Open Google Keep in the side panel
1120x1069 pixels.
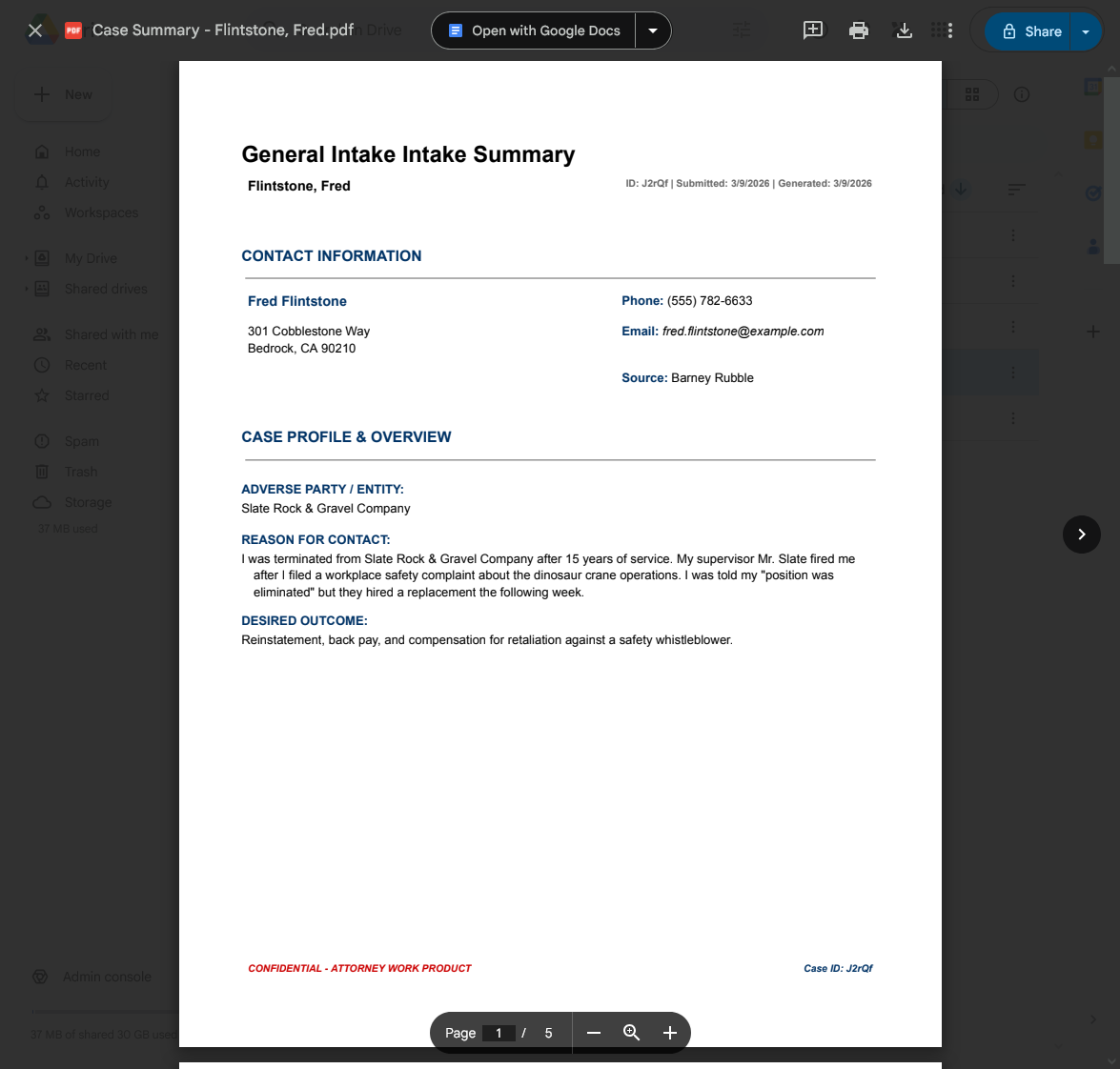point(1091,139)
